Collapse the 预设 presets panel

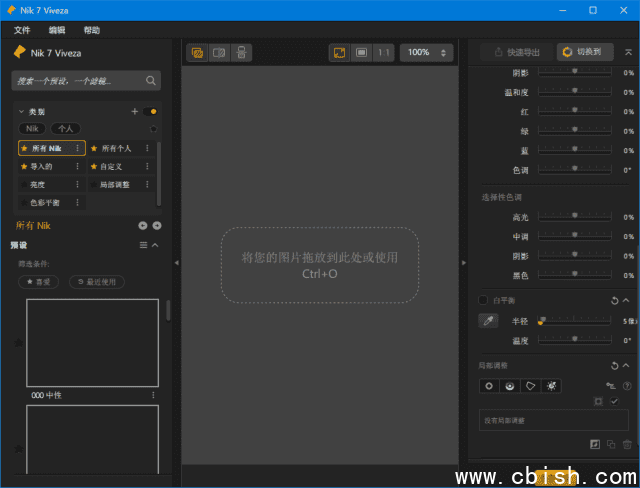[155, 245]
